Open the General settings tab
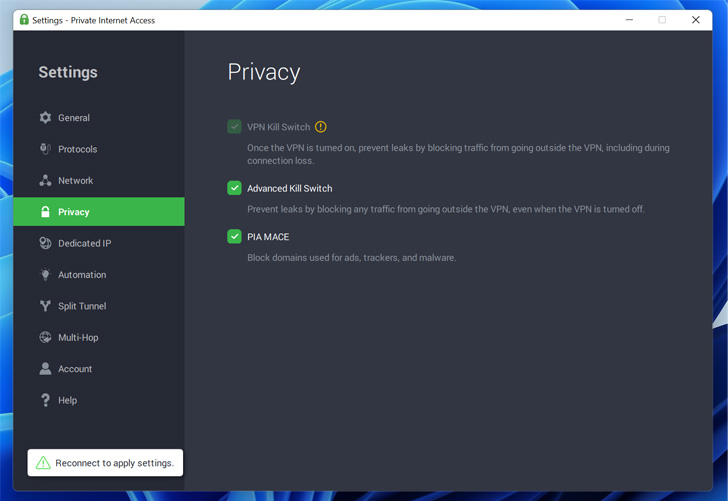The height and width of the screenshot is (501, 728). [x=99, y=117]
